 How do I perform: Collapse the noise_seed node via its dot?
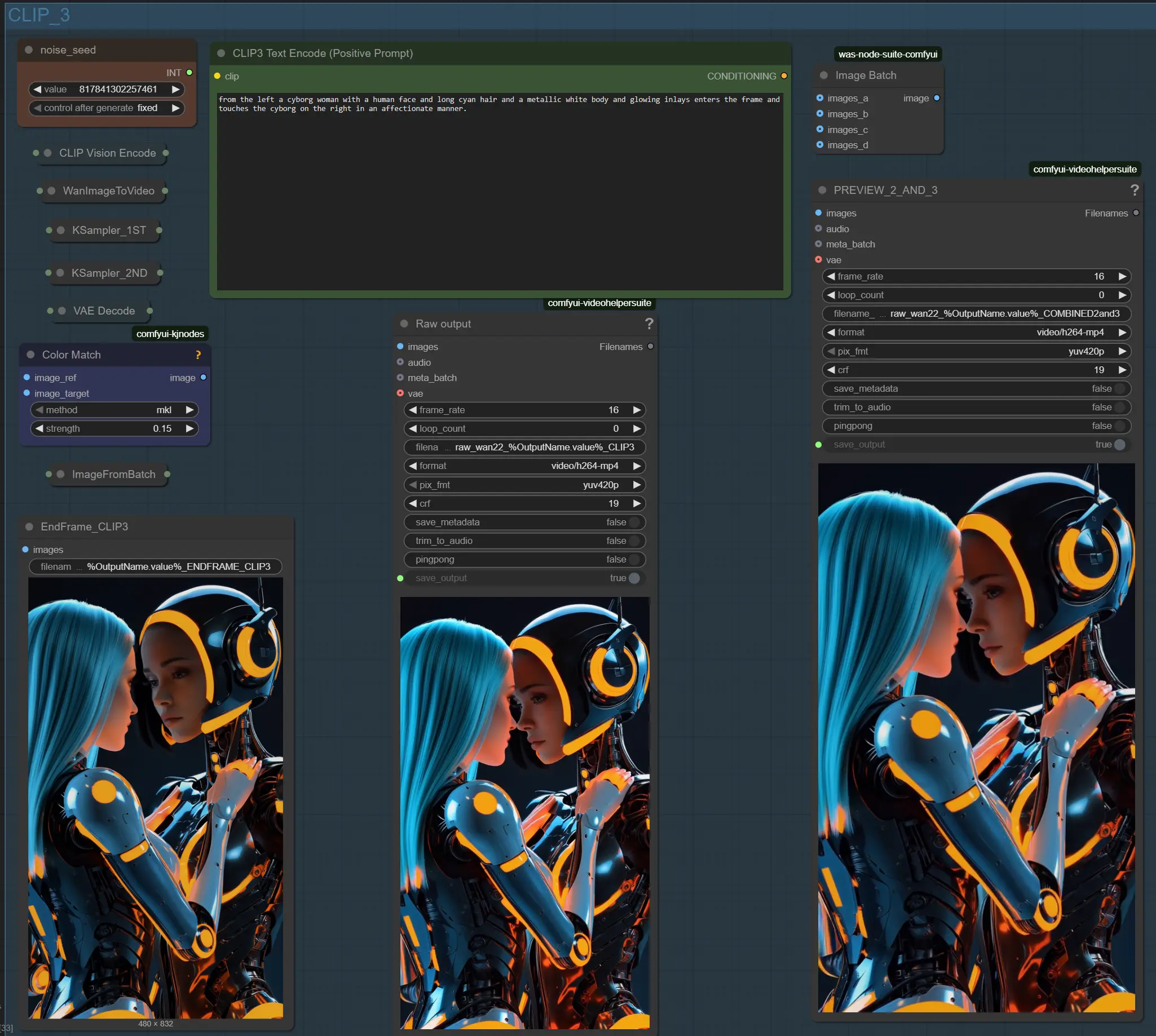tap(29, 50)
